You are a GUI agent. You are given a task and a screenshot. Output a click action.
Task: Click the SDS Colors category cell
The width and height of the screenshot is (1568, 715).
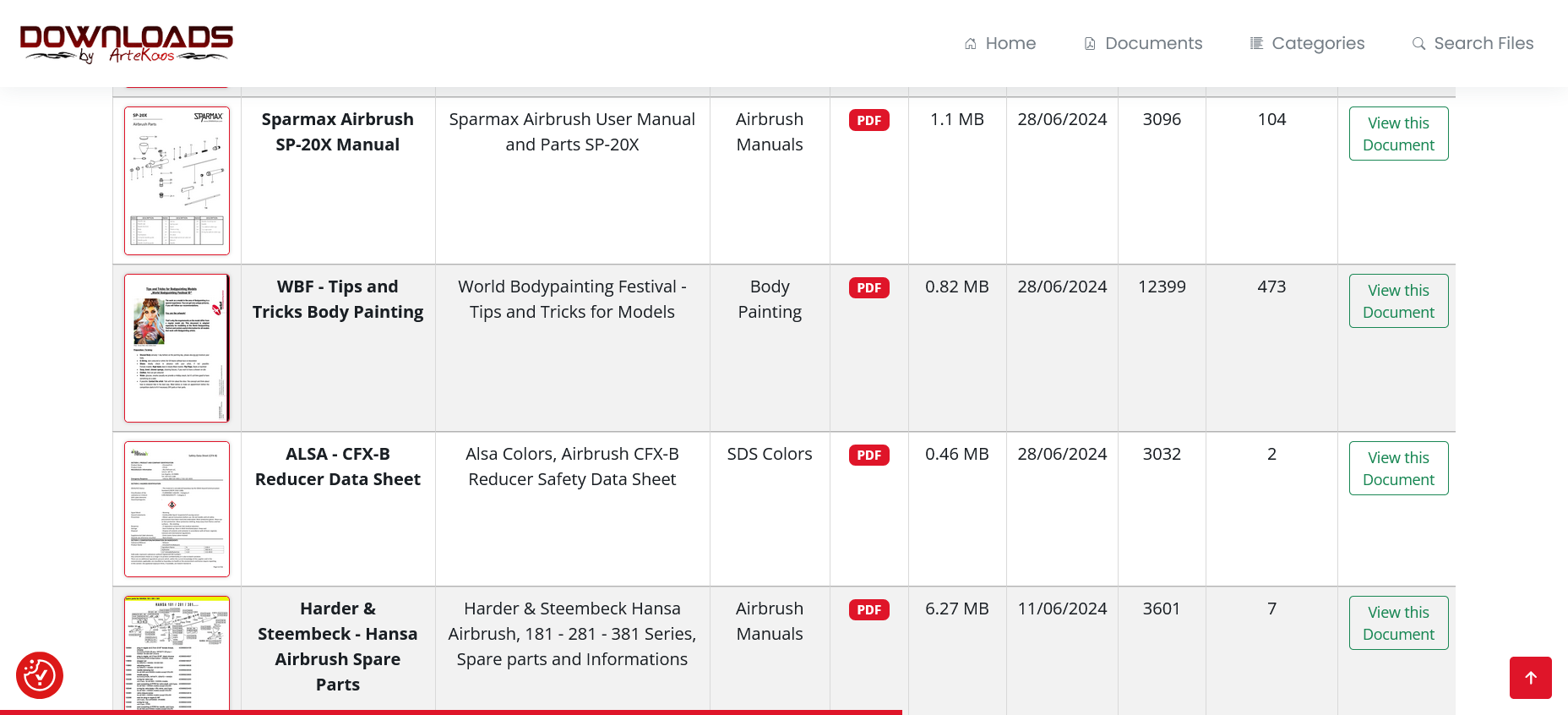click(x=770, y=454)
